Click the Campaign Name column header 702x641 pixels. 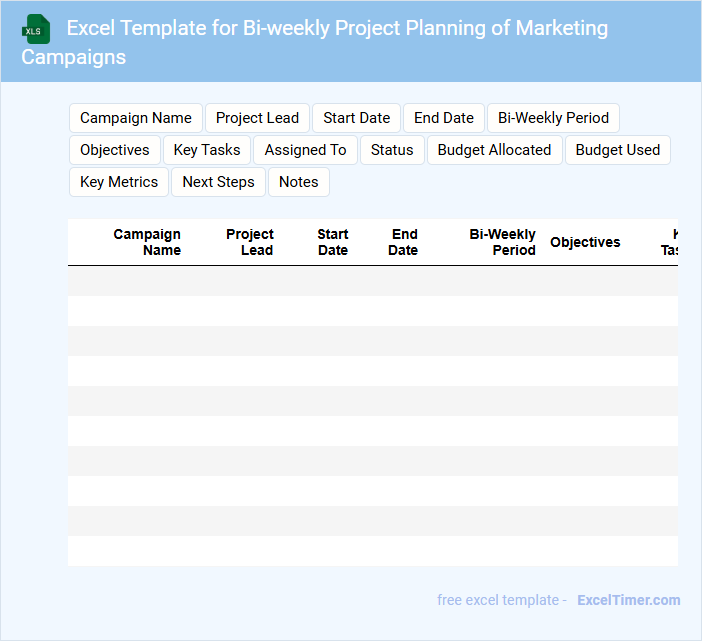click(x=147, y=242)
